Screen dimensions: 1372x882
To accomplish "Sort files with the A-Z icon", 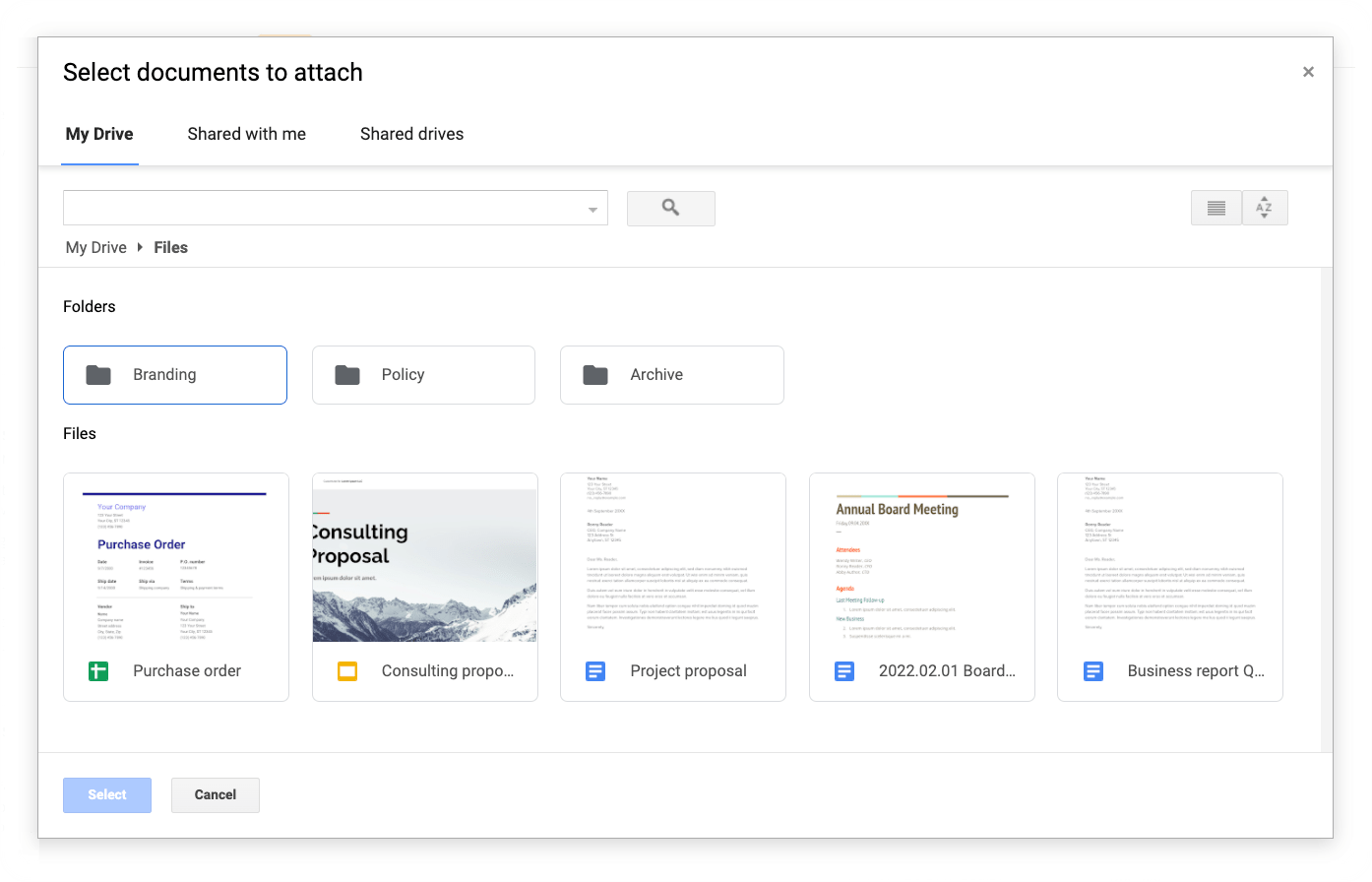I will (x=1265, y=208).
